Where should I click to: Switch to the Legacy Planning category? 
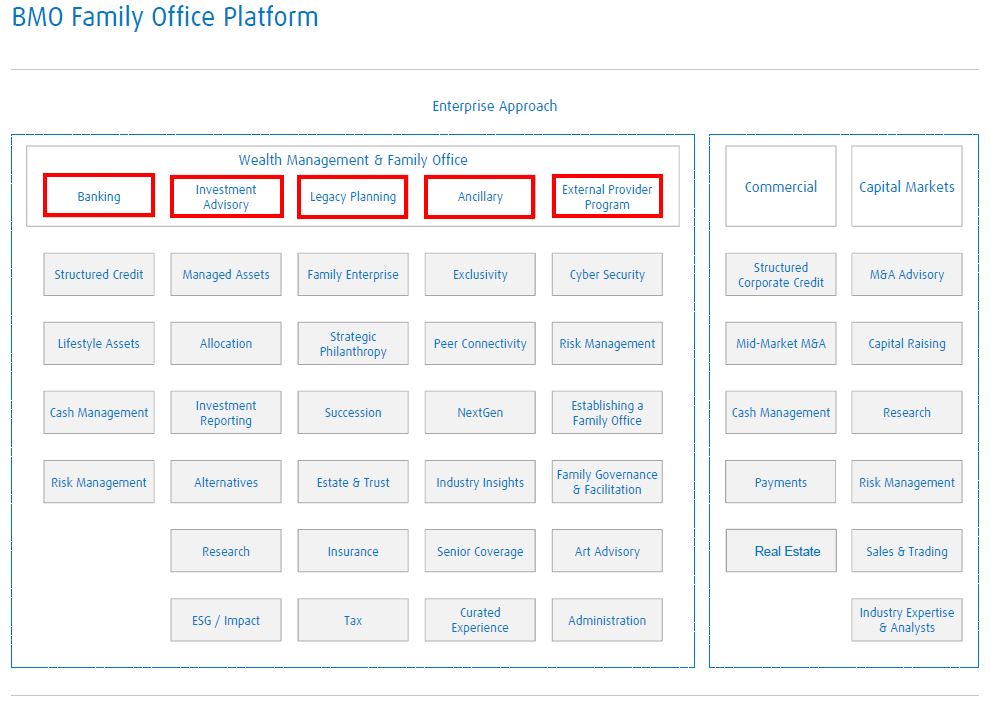point(353,197)
